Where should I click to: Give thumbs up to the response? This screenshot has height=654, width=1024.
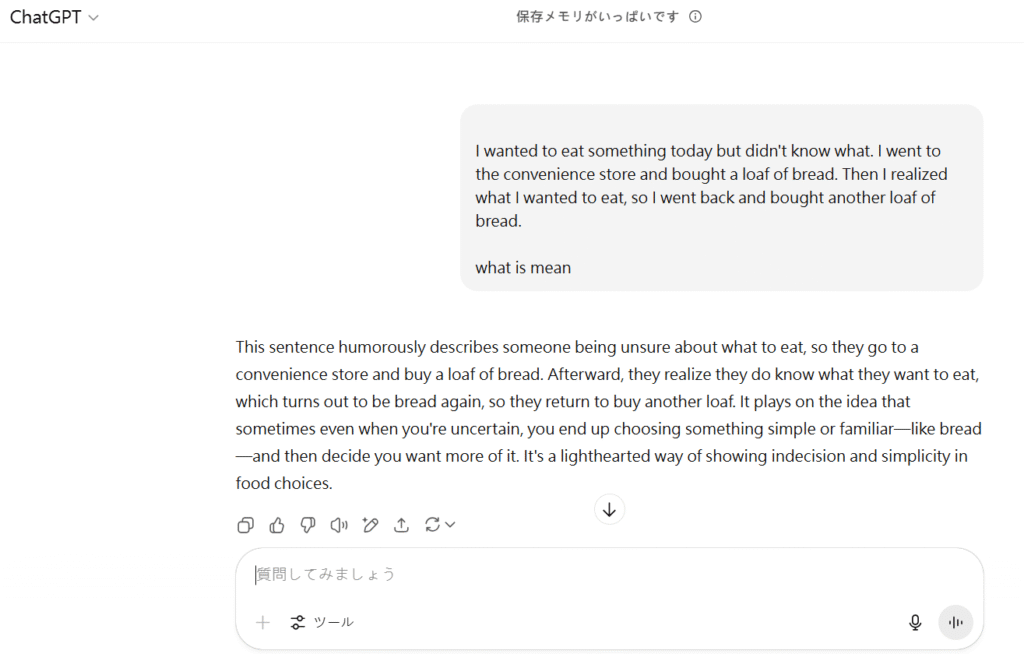pyautogui.click(x=277, y=525)
